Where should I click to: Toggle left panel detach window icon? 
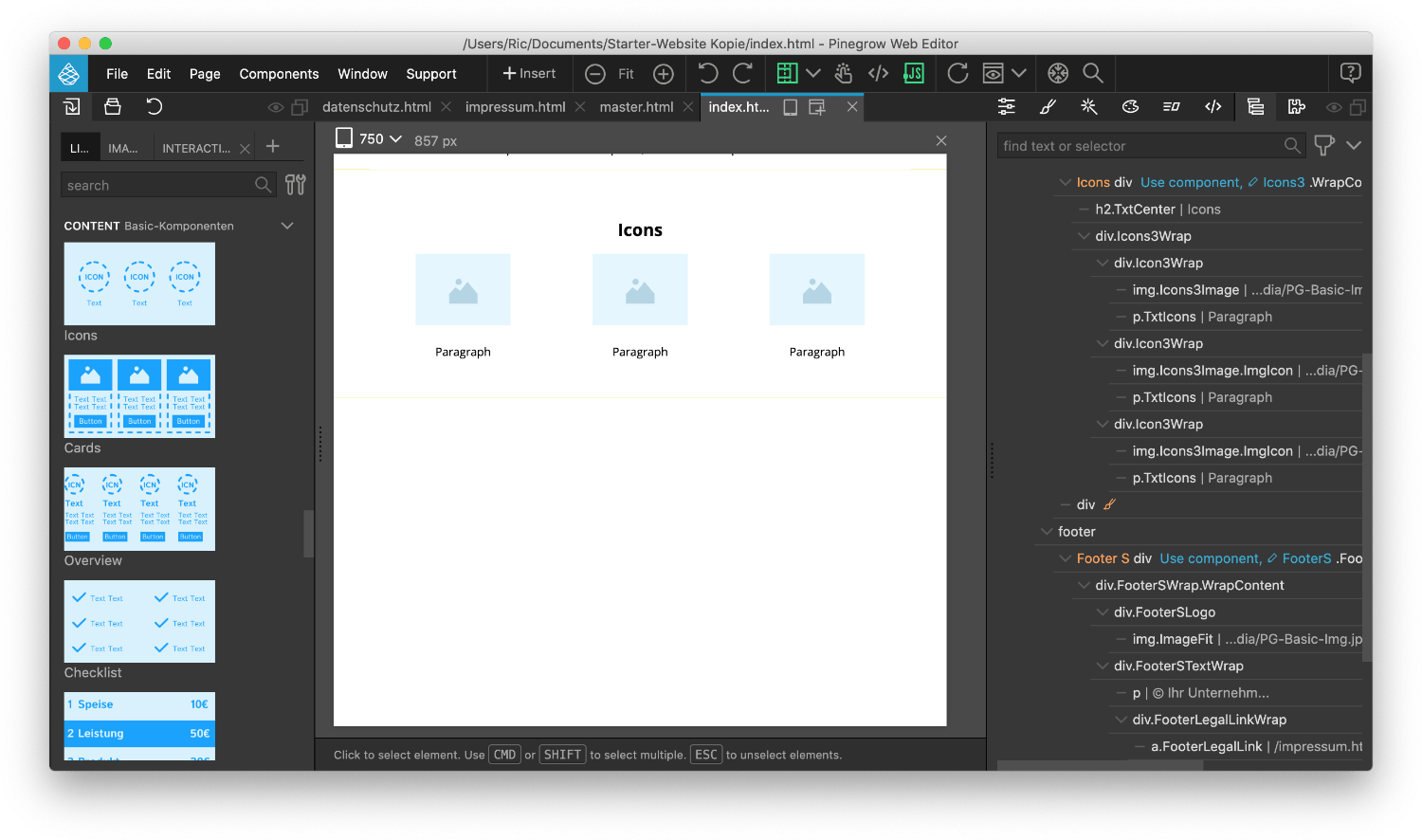point(300,108)
